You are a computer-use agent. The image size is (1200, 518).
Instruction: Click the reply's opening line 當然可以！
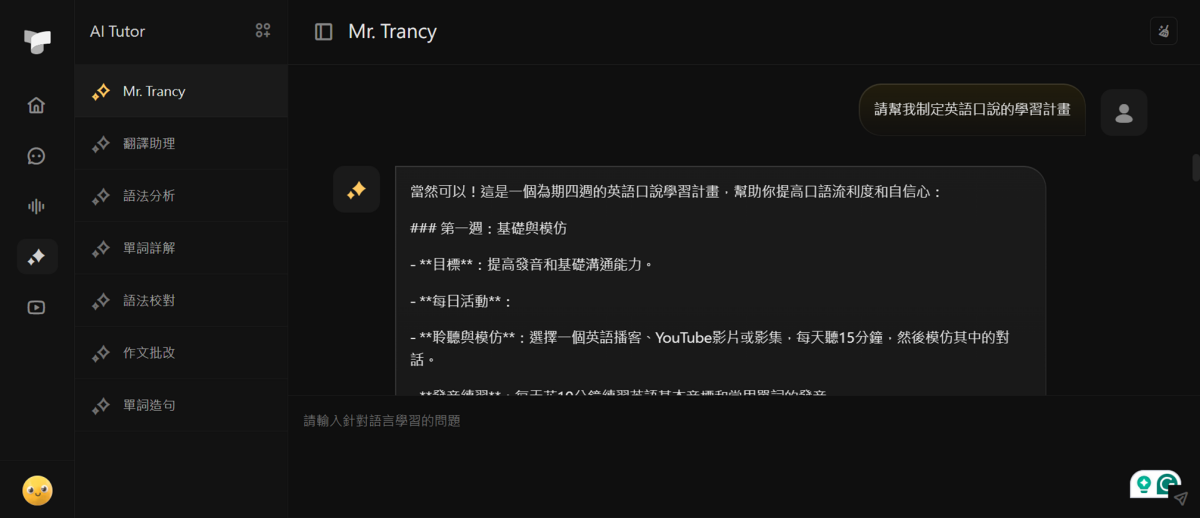tap(676, 192)
